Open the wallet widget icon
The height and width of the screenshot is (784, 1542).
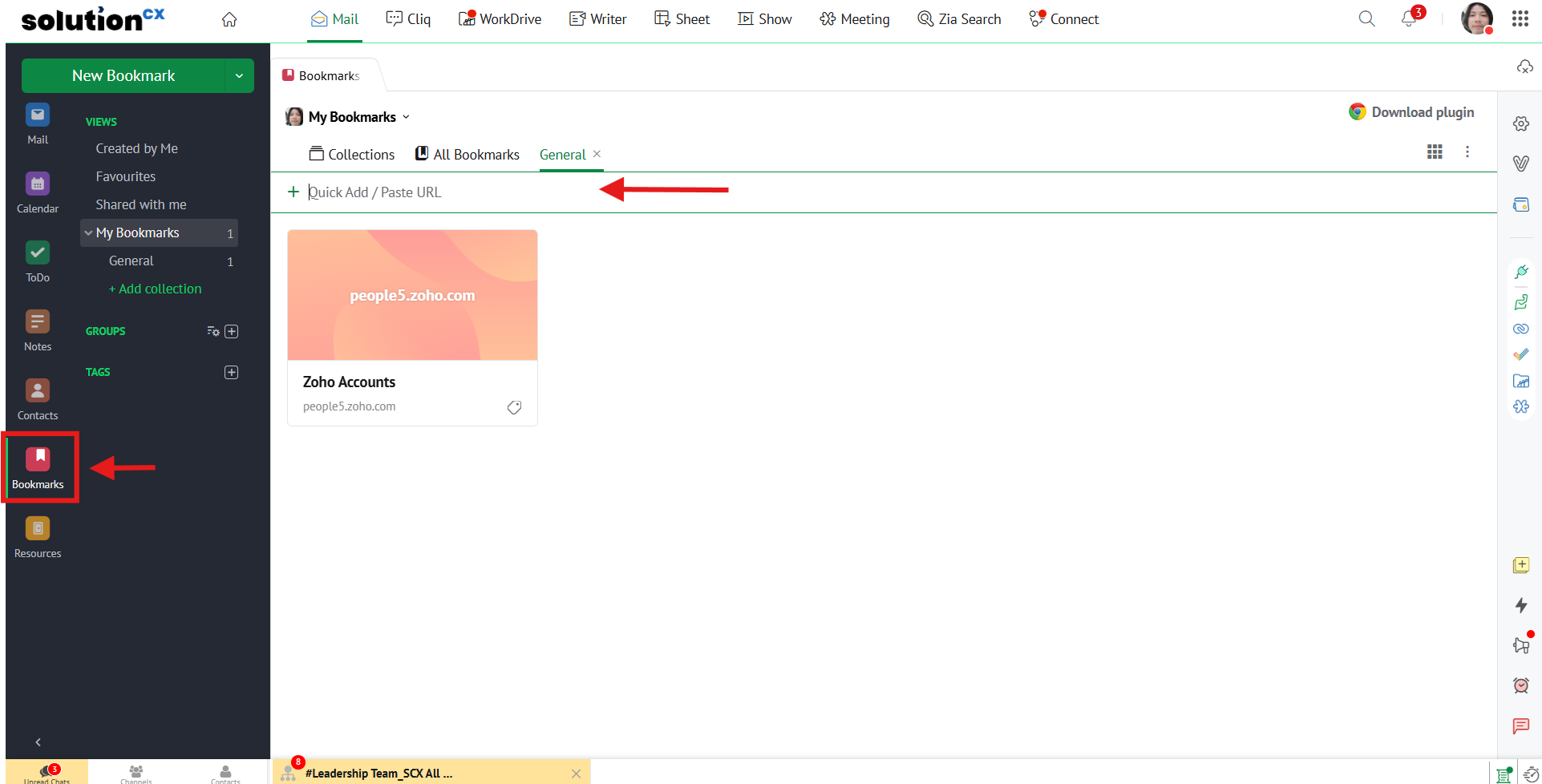1521,204
